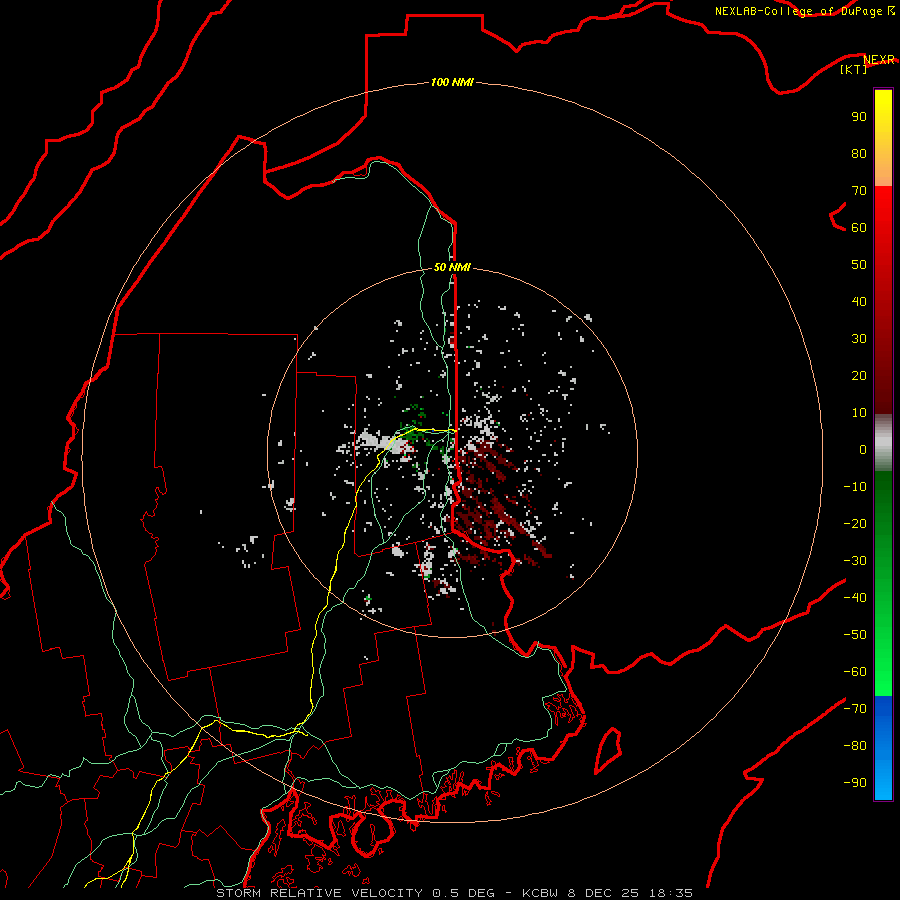
Task: Click the -90 value on velocity scale
Action: pyautogui.click(x=855, y=783)
